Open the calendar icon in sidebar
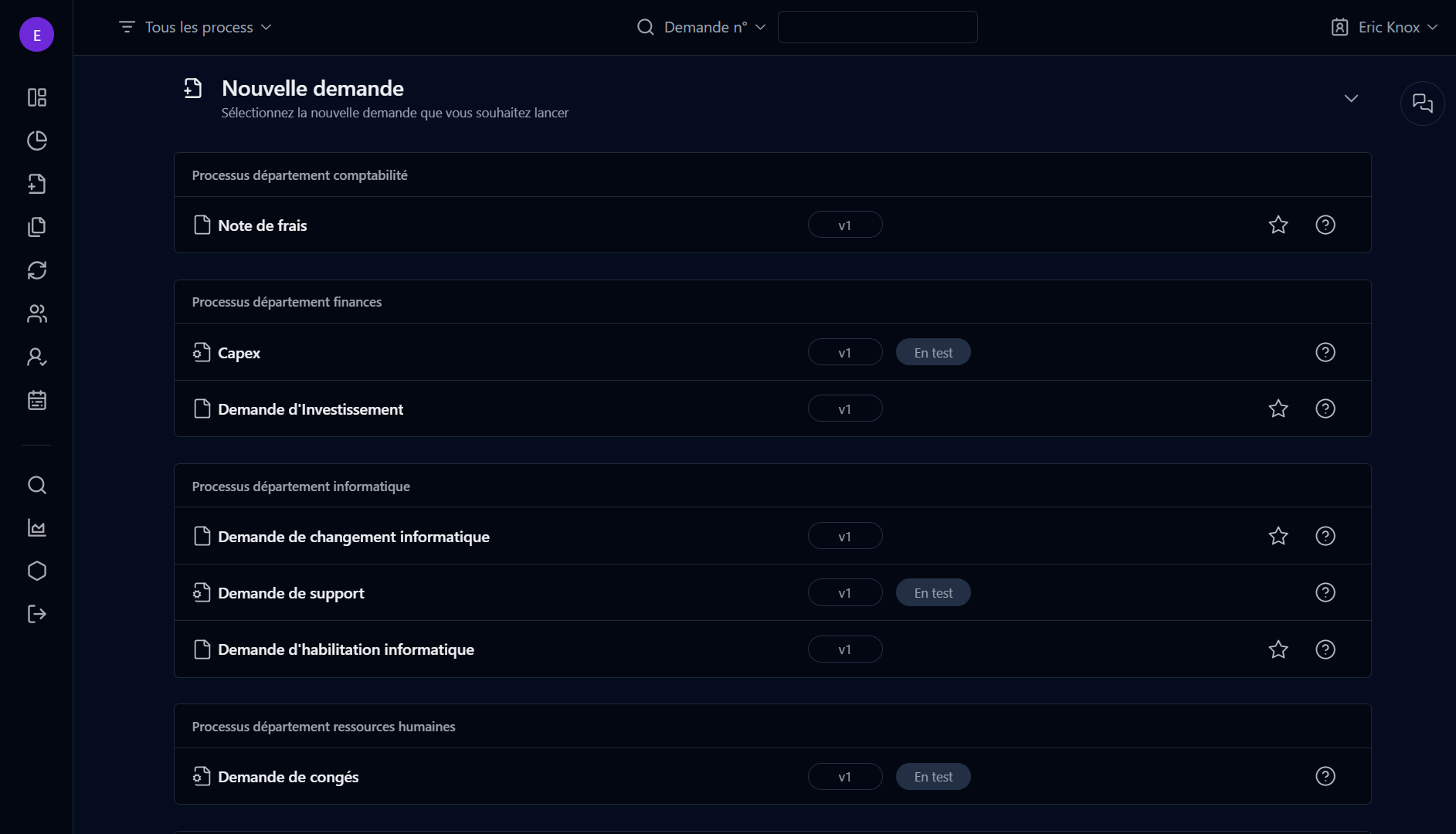The height and width of the screenshot is (834, 1456). click(37, 400)
